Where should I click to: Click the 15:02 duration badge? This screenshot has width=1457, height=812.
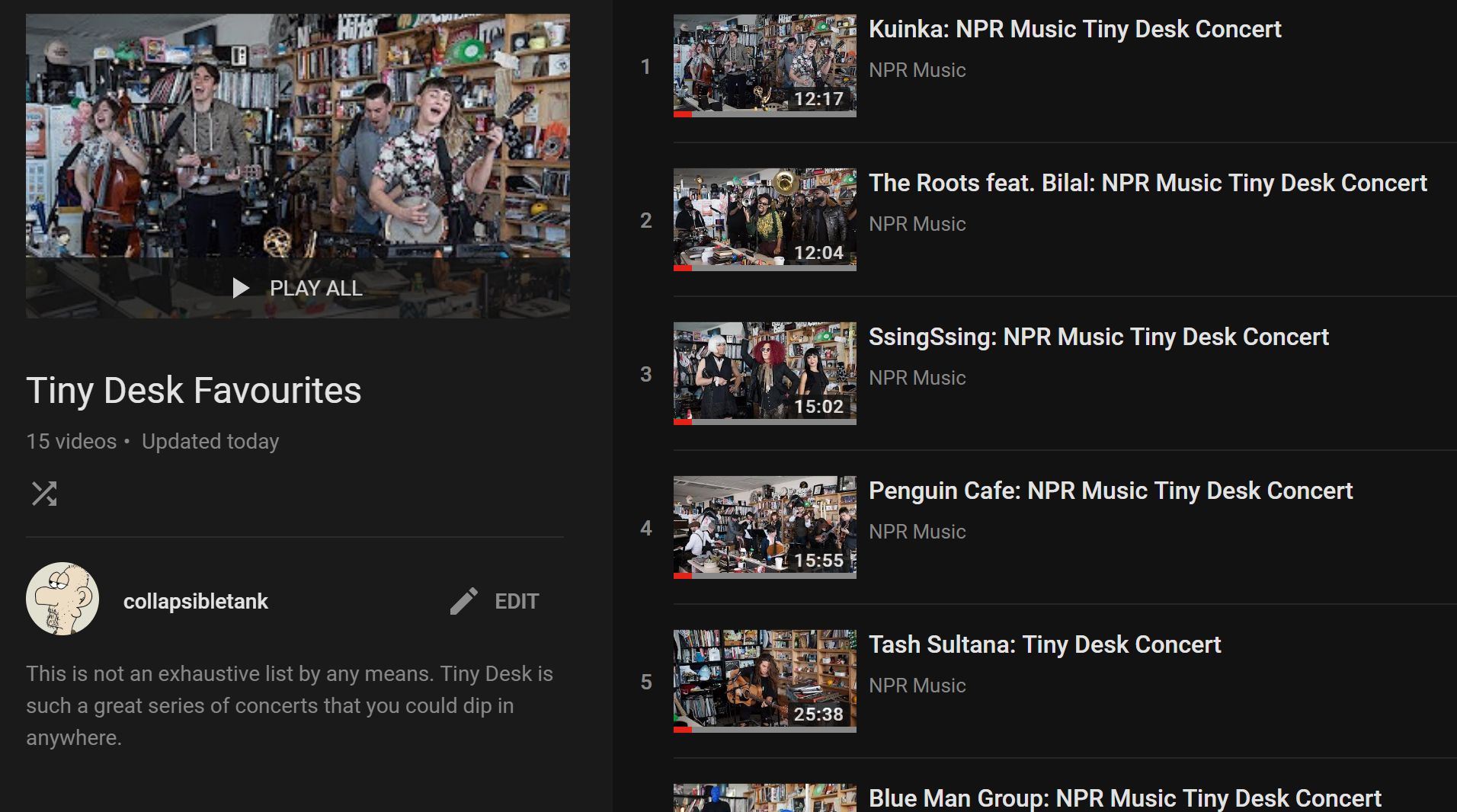[819, 407]
